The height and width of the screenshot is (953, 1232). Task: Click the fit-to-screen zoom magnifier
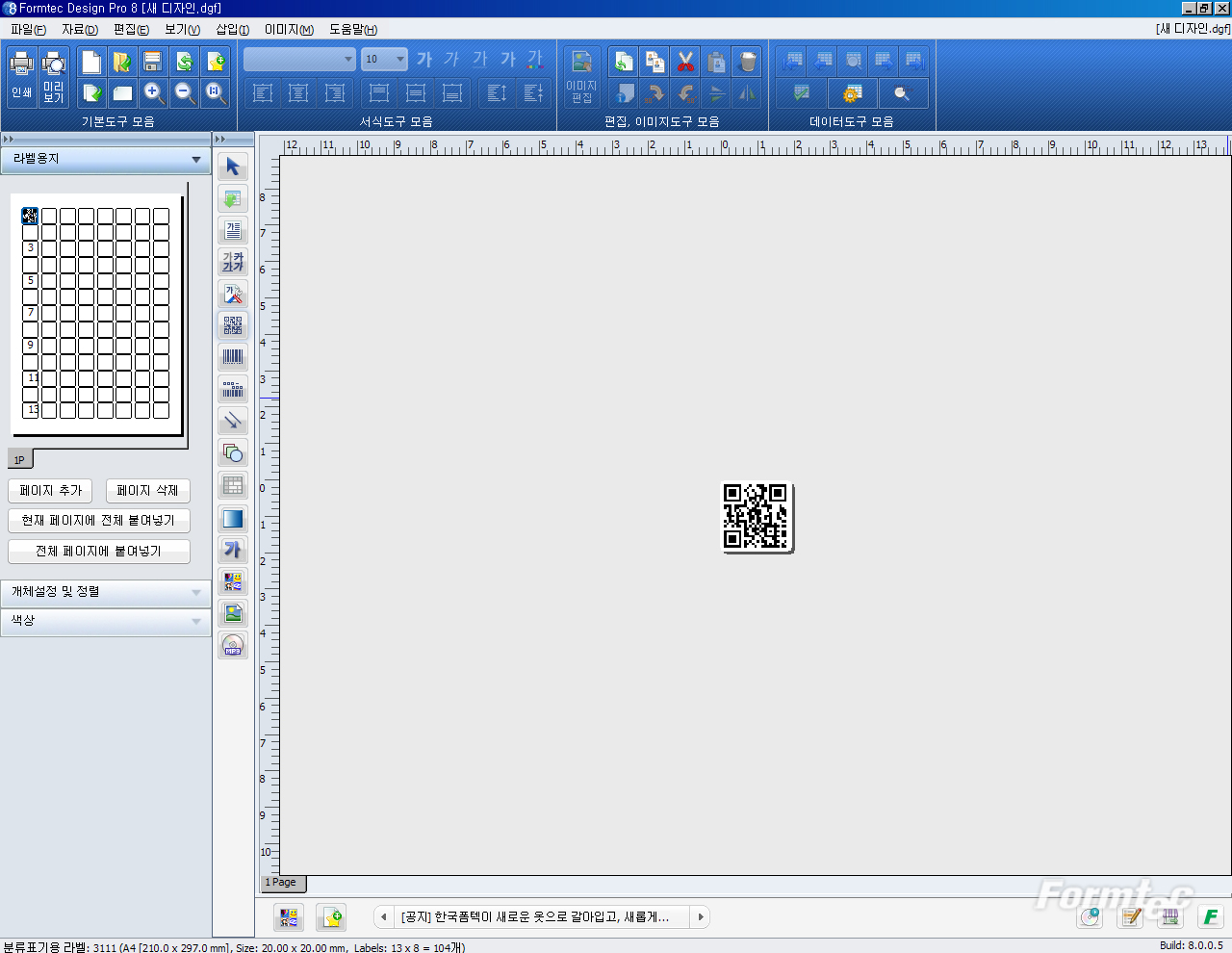coord(216,93)
